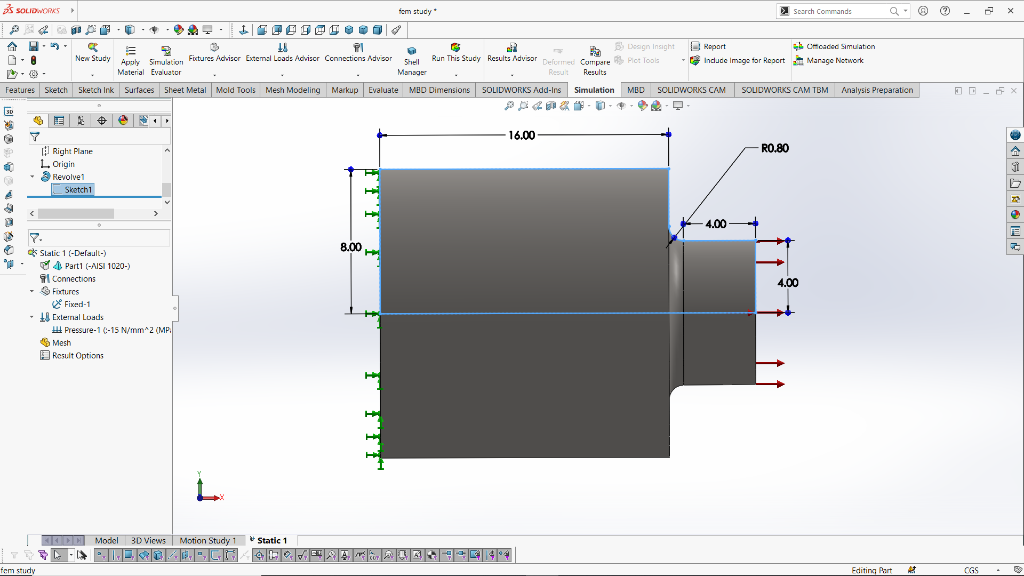The width and height of the screenshot is (1024, 576).
Task: Click the feature tree horizontal scrollbar
Action: [75, 213]
